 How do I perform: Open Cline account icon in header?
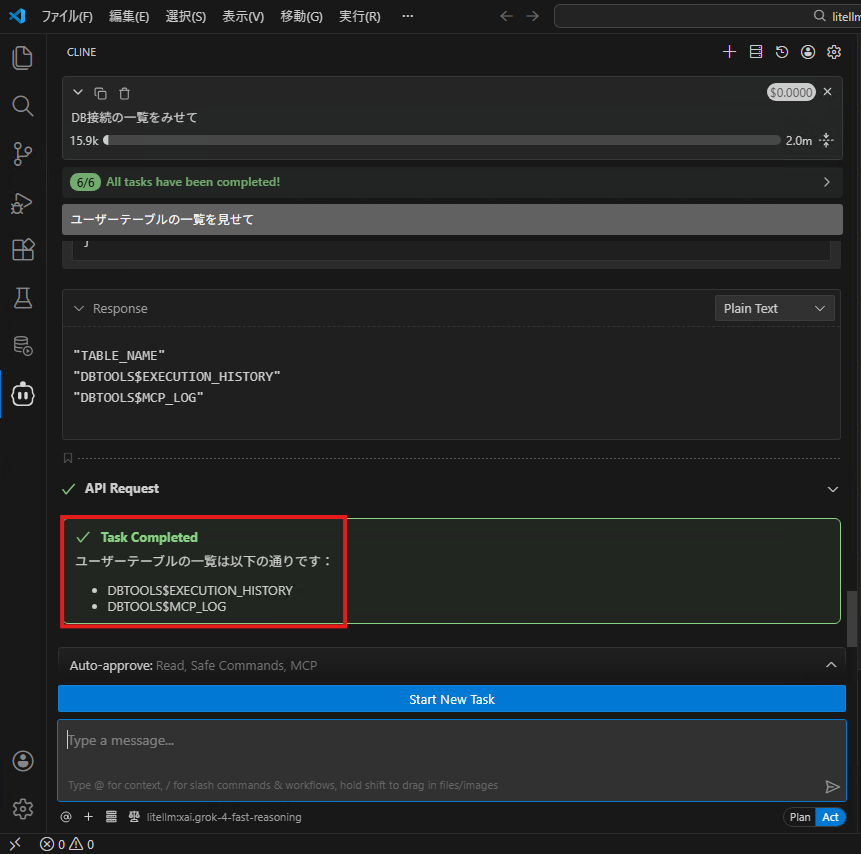(x=808, y=52)
